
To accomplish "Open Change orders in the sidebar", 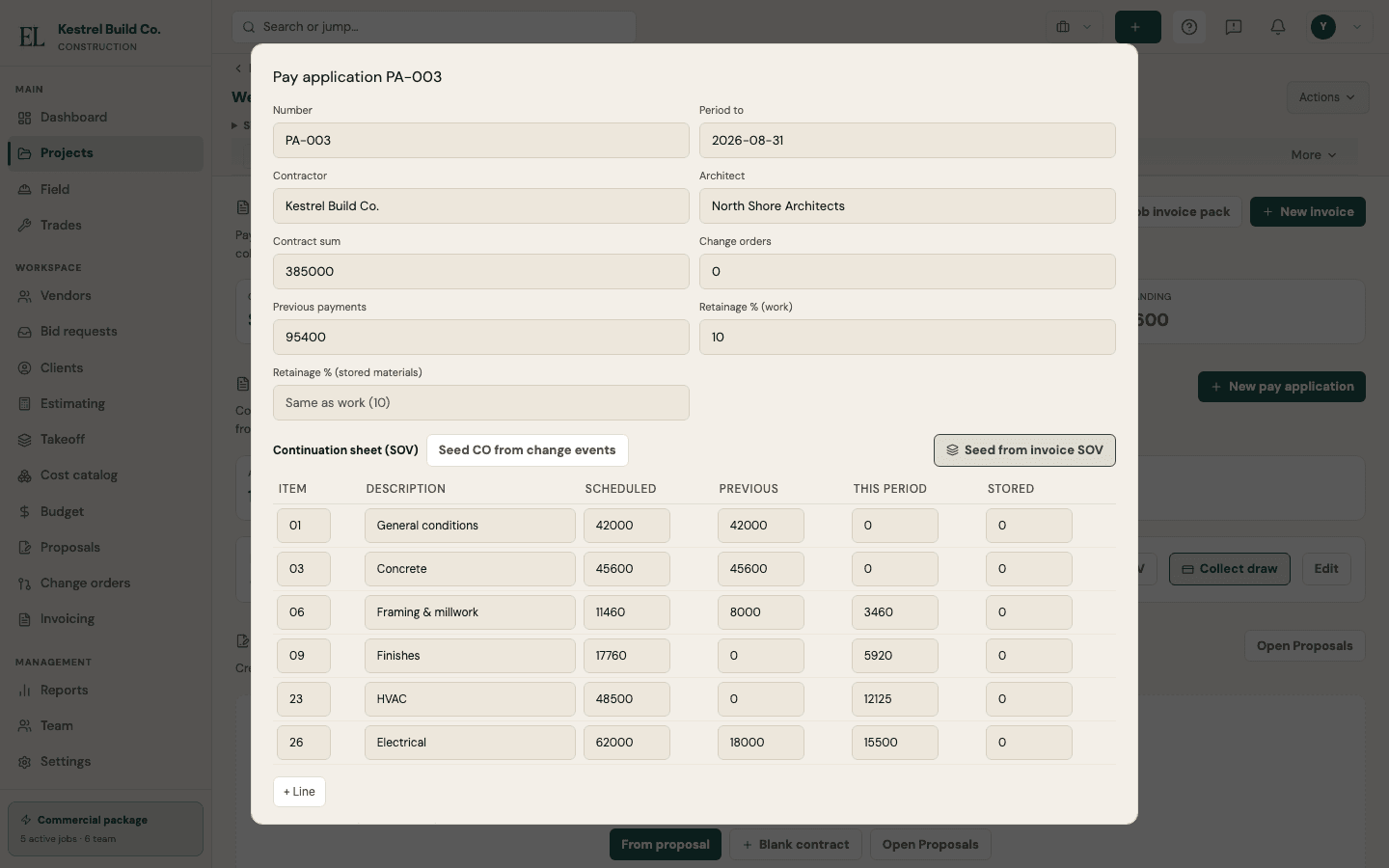I will point(105,583).
